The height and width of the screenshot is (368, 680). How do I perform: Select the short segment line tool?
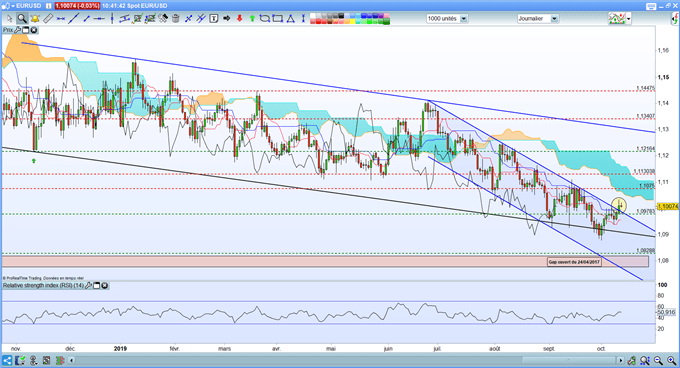(x=87, y=19)
